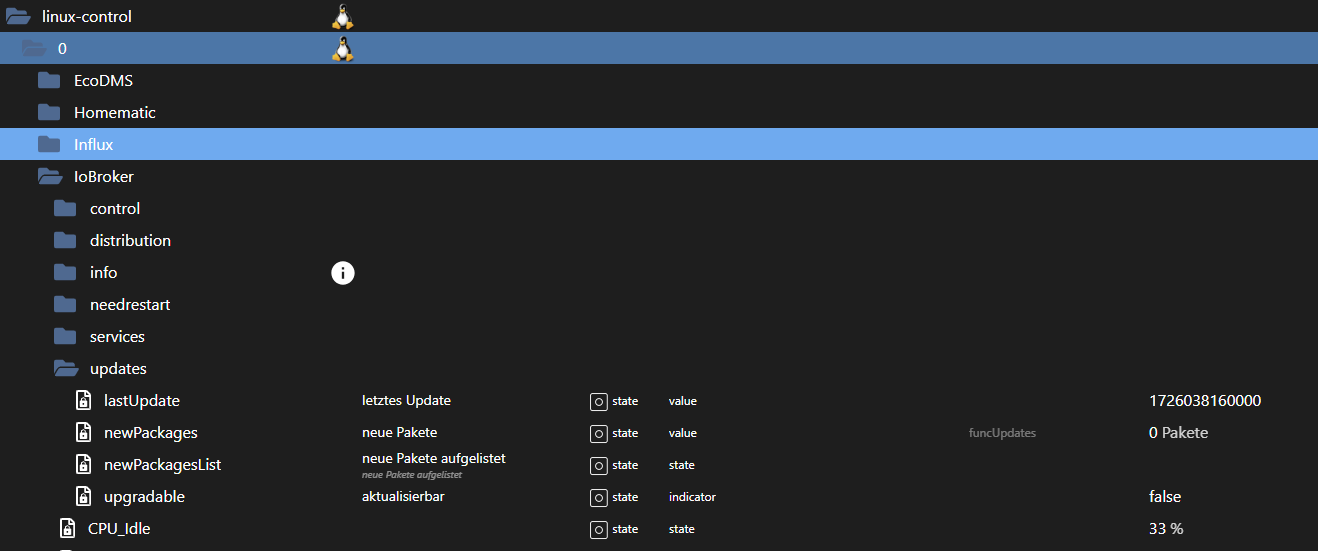Click the upgradable value false
The image size is (1318, 551).
1165,497
